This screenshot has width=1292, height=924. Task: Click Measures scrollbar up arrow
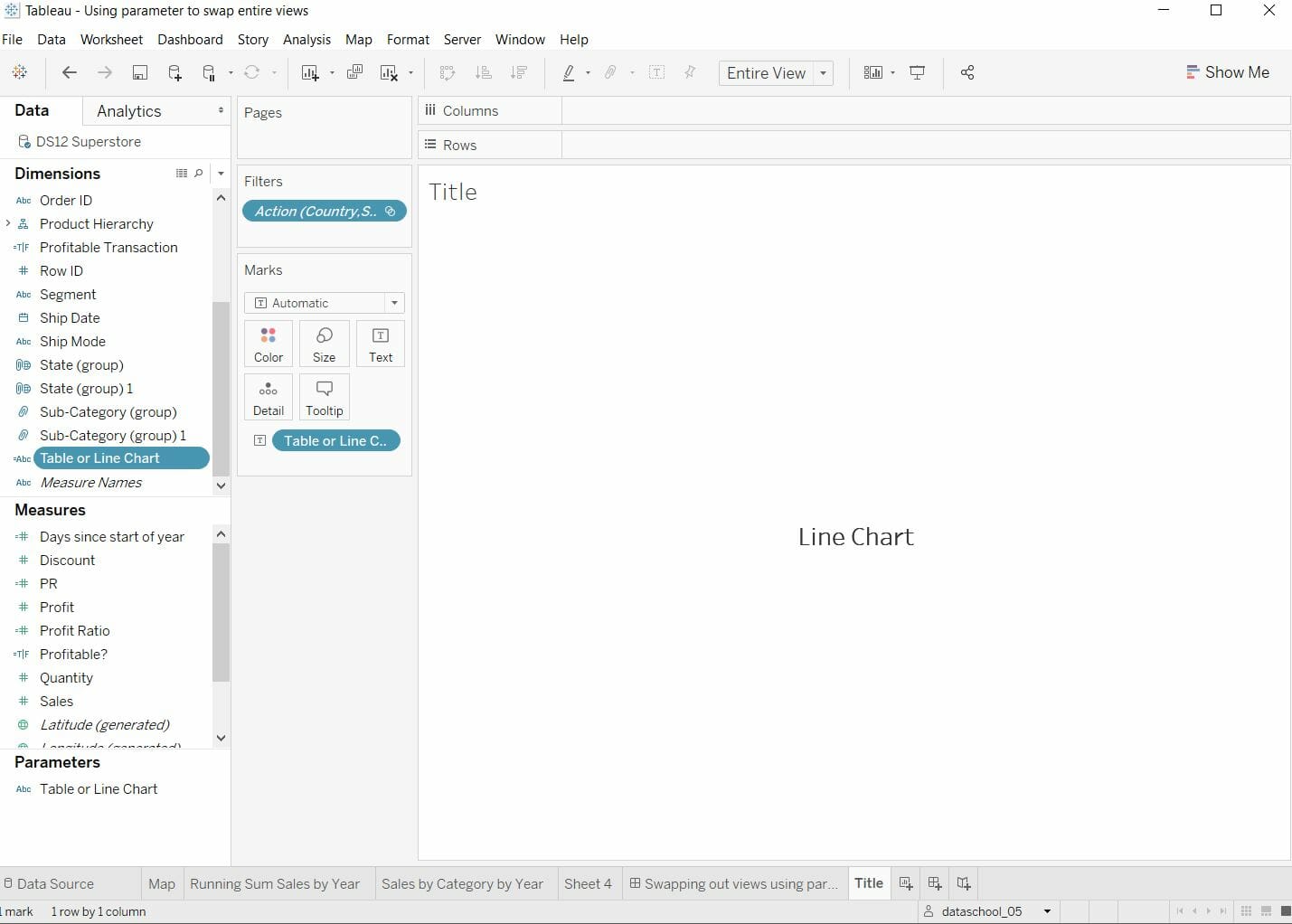click(x=221, y=534)
